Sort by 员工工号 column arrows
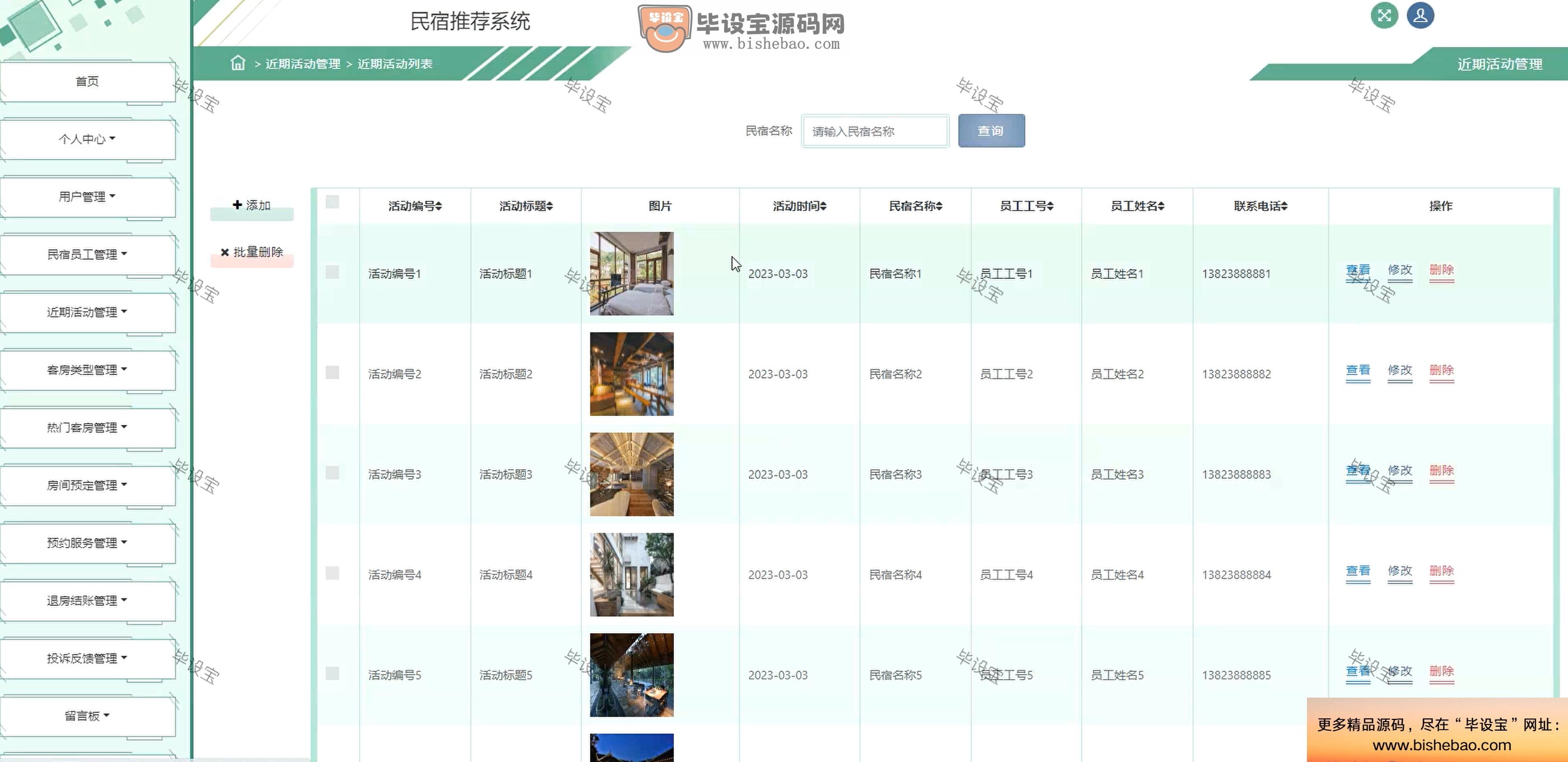Image resolution: width=1568 pixels, height=762 pixels. (1050, 206)
